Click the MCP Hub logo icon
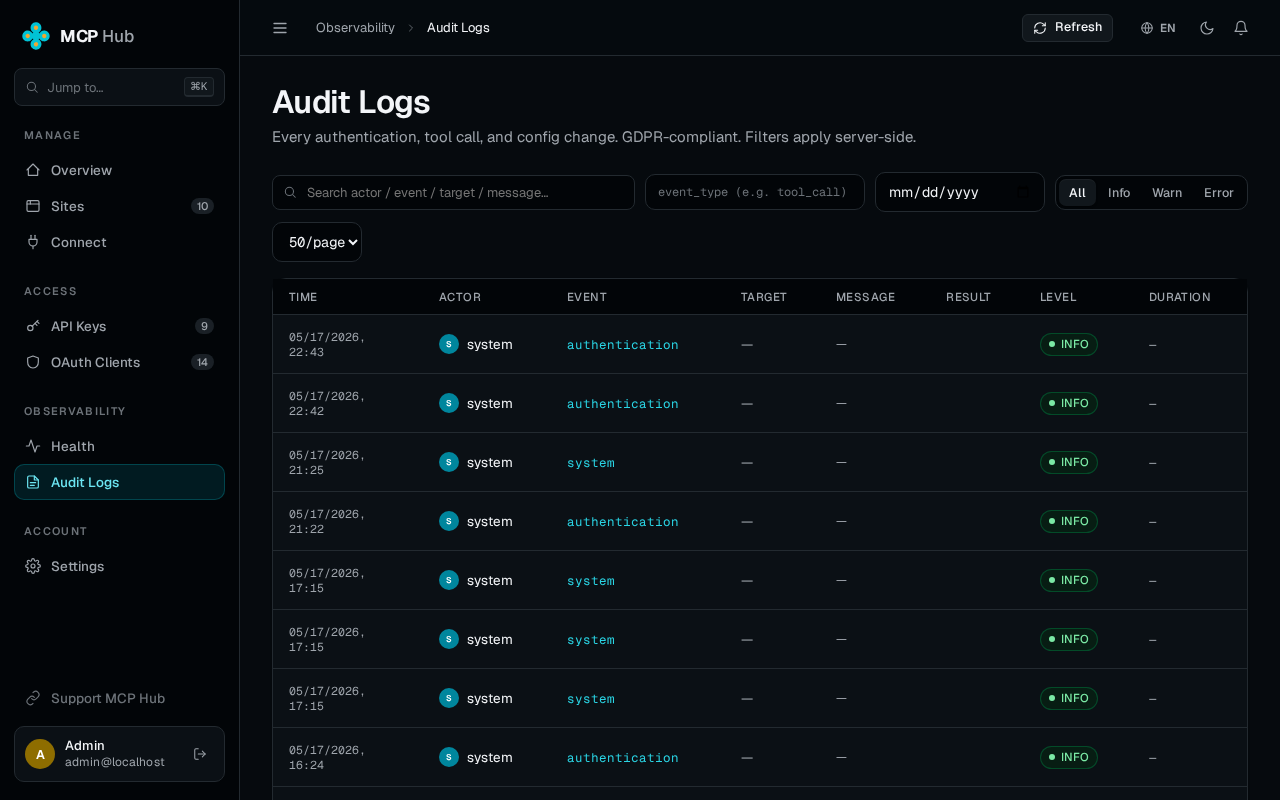Viewport: 1280px width, 800px height. [x=36, y=36]
